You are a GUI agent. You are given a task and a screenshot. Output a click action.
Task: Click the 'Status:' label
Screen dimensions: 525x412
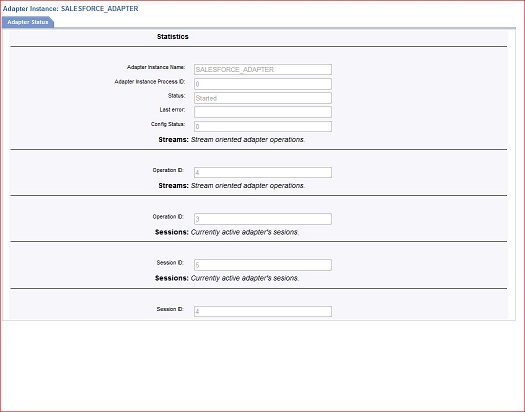176,96
